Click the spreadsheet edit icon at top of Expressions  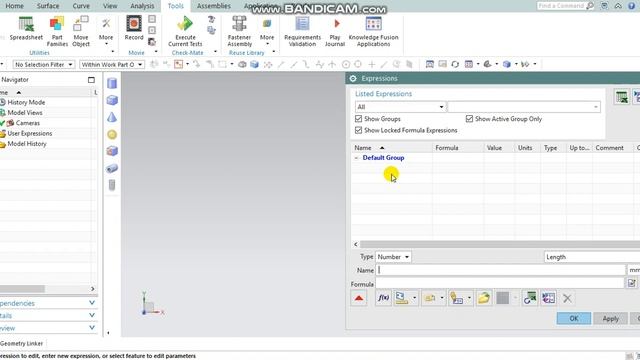[622, 98]
